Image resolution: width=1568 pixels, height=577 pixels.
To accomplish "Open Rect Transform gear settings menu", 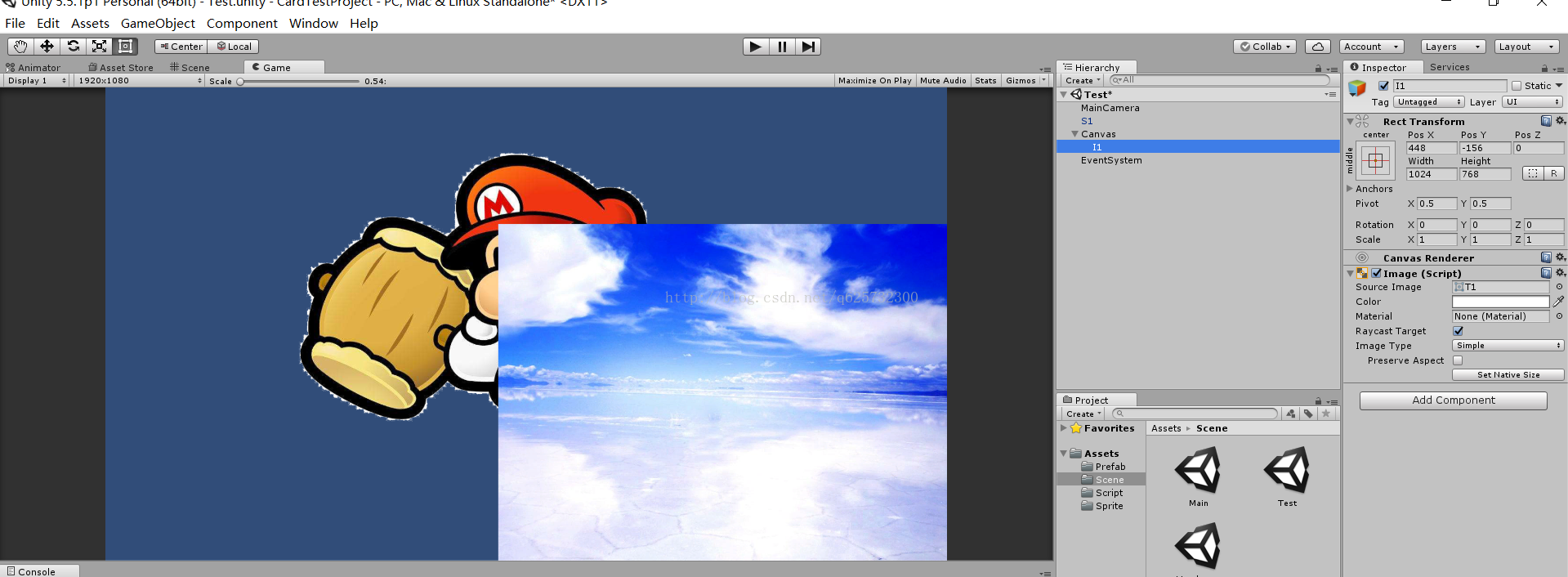I will (1561, 121).
